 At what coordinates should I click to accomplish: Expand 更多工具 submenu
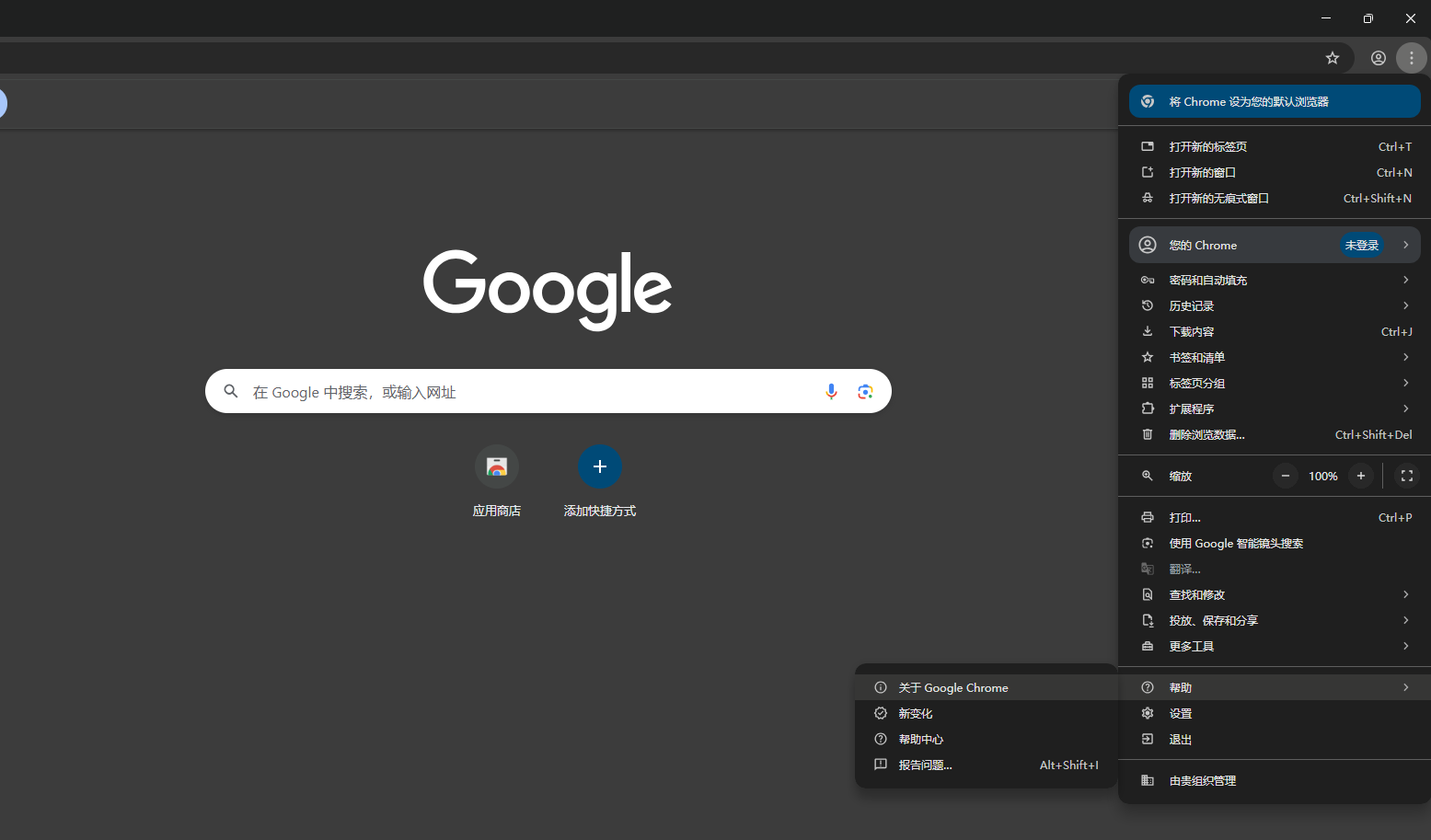[1275, 646]
